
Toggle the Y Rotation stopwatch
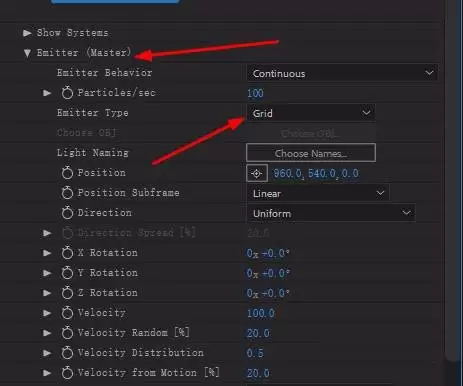(67, 273)
